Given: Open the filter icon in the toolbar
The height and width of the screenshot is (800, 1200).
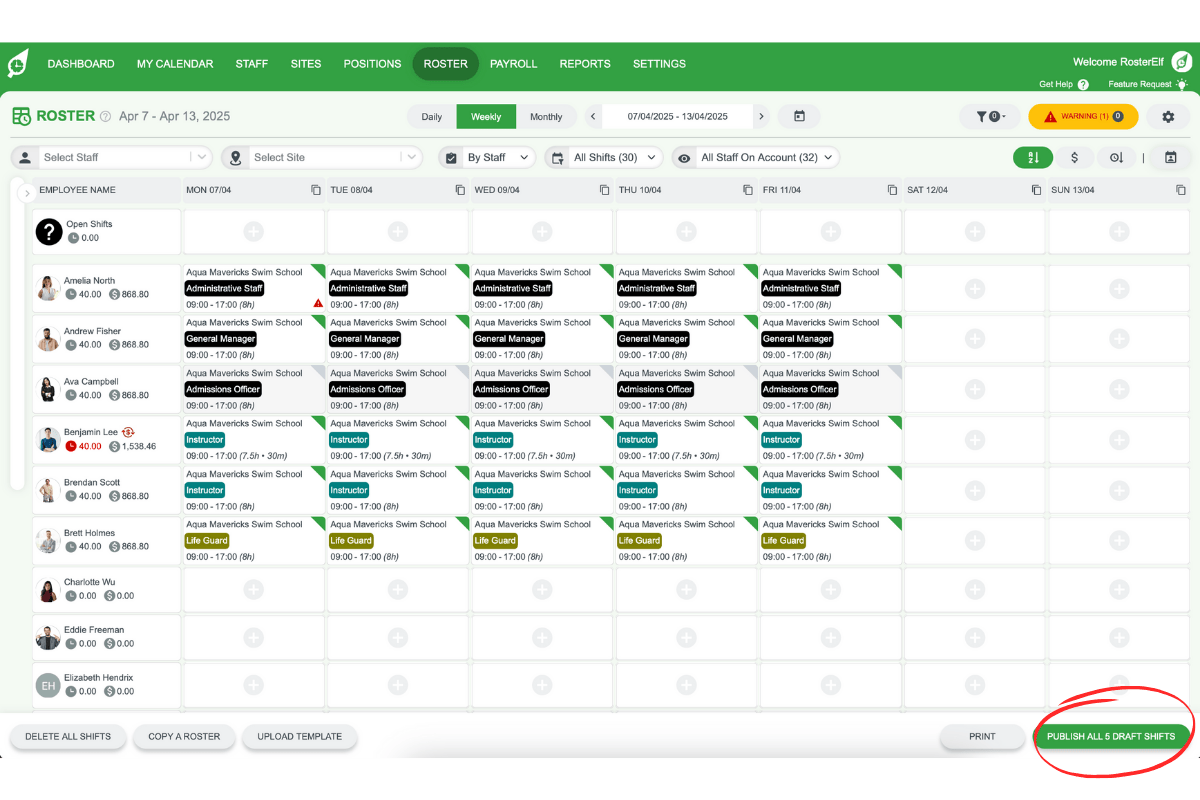Looking at the screenshot, I should [989, 116].
